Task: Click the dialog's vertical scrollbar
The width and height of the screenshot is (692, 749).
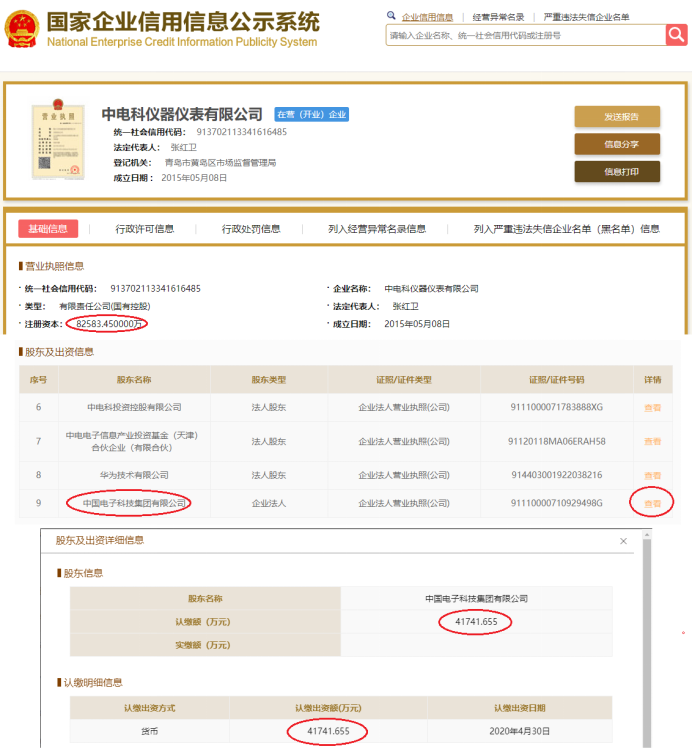Action: point(647,640)
